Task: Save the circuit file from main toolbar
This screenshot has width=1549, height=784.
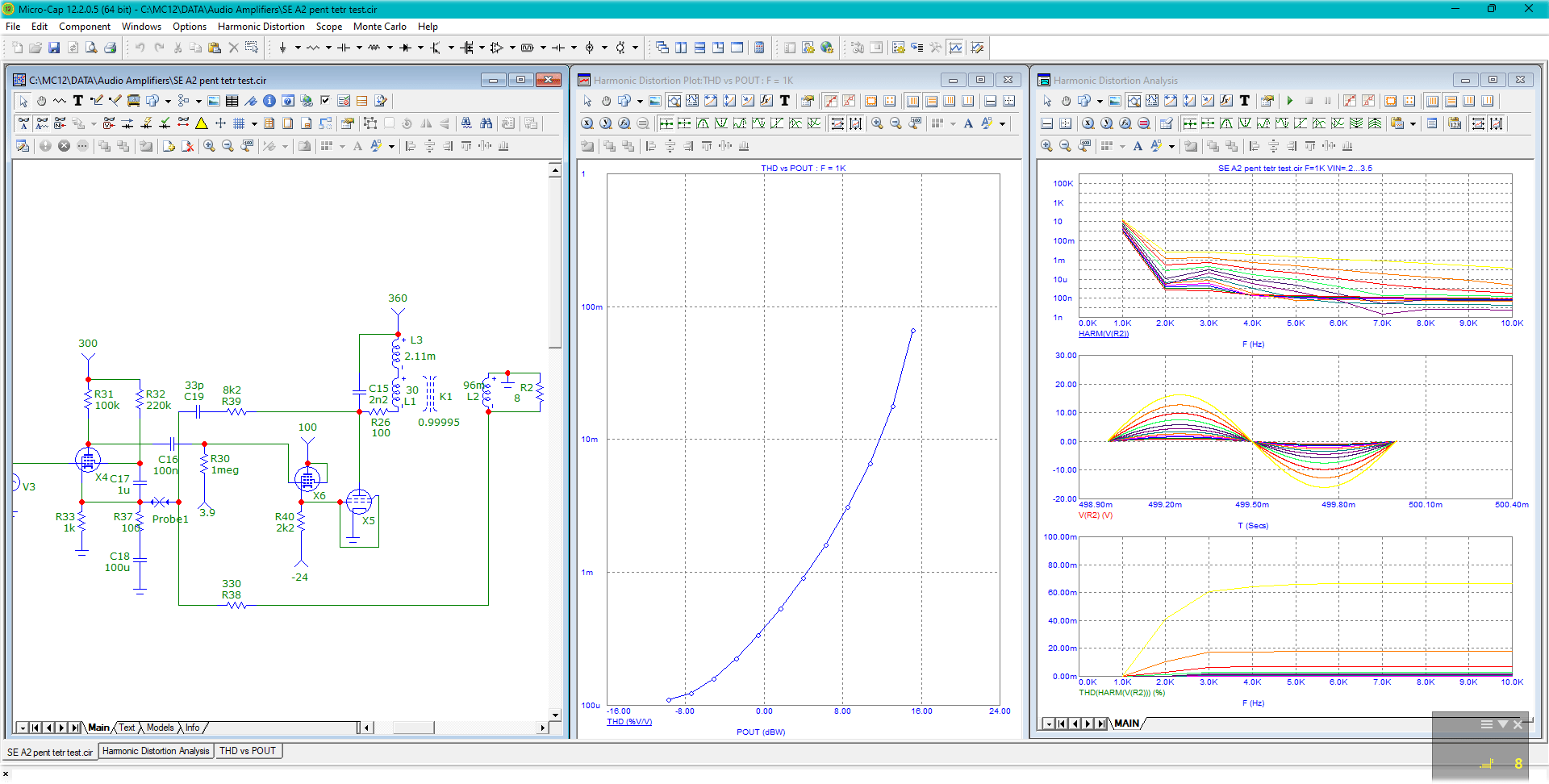Action: click(54, 48)
